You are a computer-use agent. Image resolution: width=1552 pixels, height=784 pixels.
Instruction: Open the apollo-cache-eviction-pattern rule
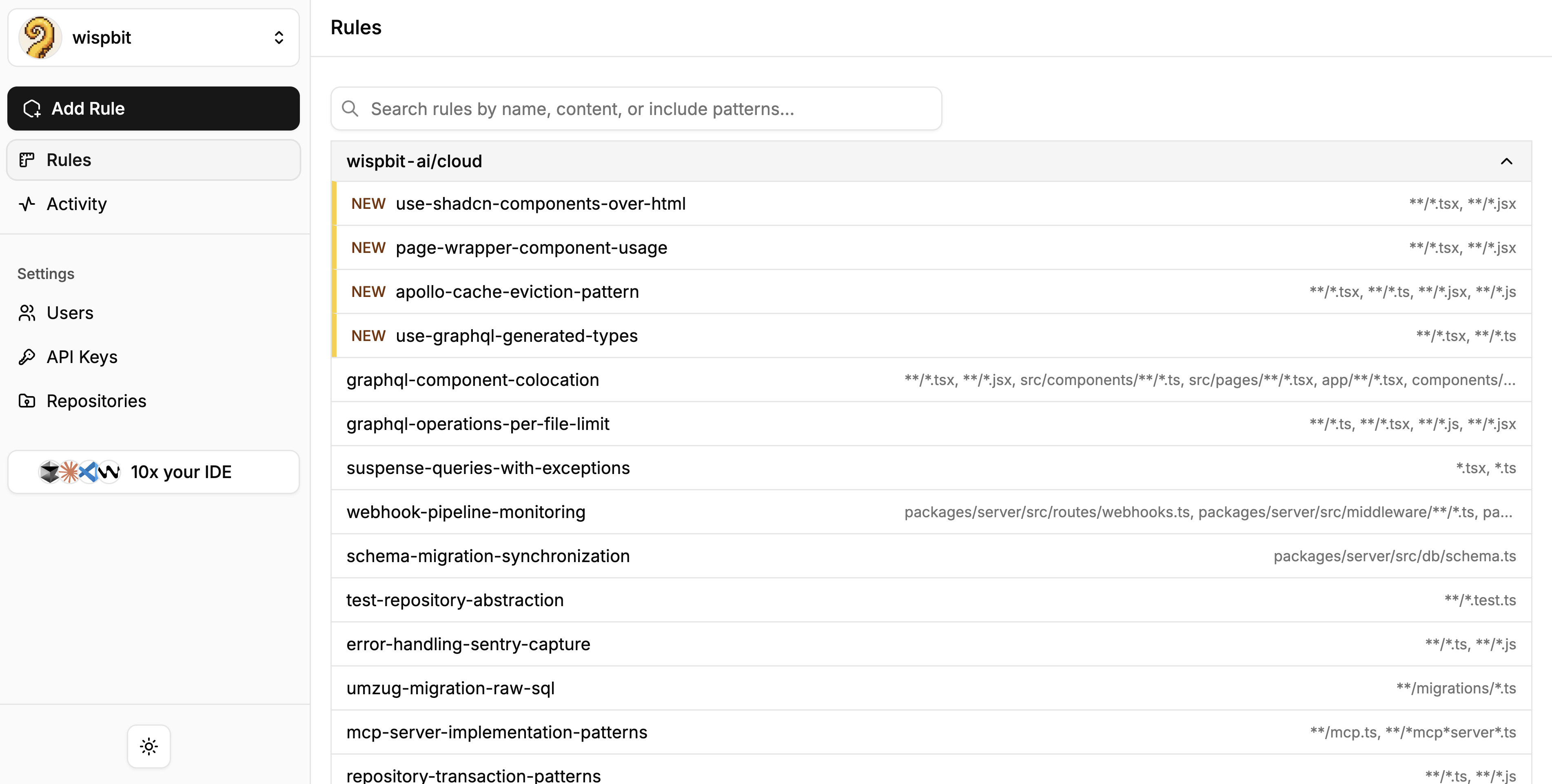[x=517, y=291]
